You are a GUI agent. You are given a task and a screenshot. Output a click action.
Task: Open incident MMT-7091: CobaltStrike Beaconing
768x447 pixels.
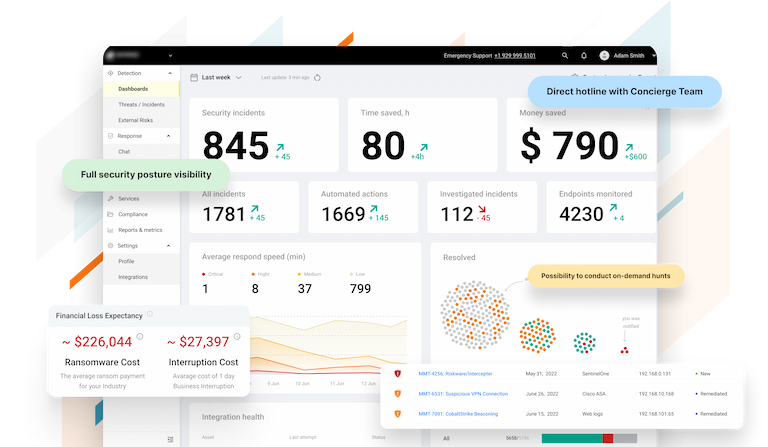458,414
